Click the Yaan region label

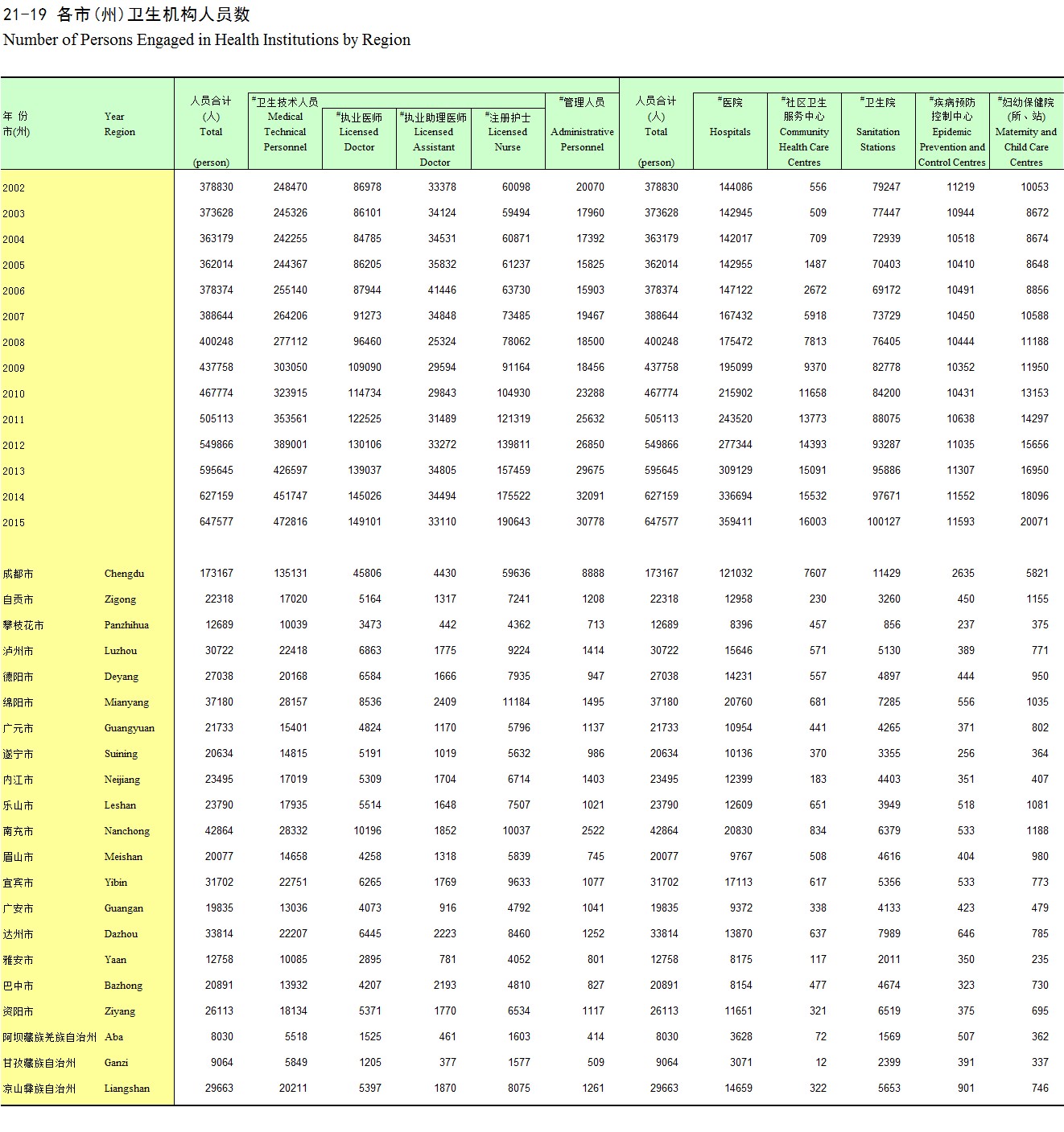click(x=116, y=960)
